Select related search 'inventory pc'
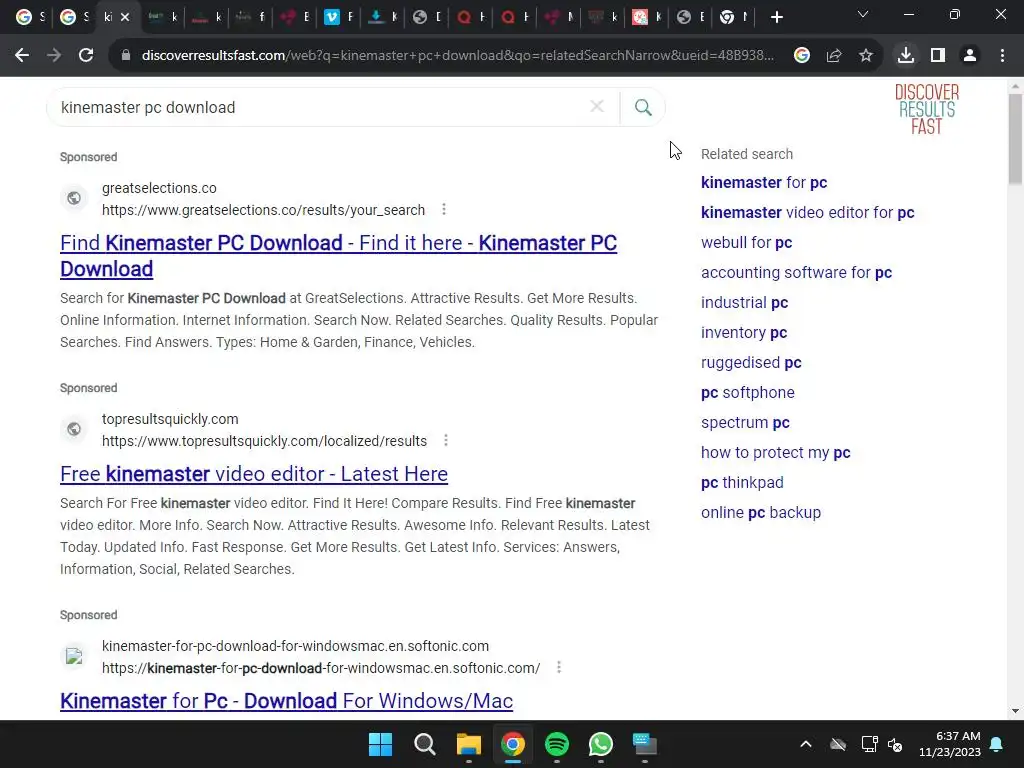1024x768 pixels. pos(744,332)
